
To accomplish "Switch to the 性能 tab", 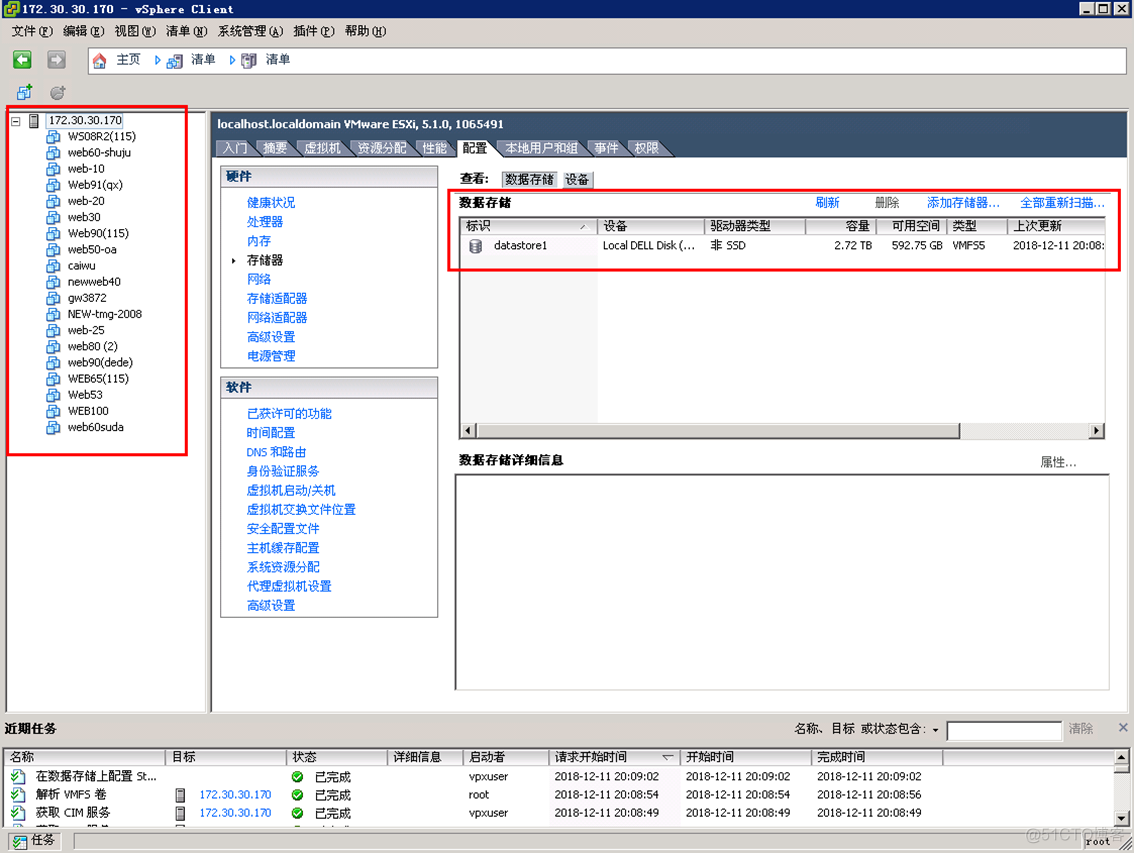I will coord(434,148).
